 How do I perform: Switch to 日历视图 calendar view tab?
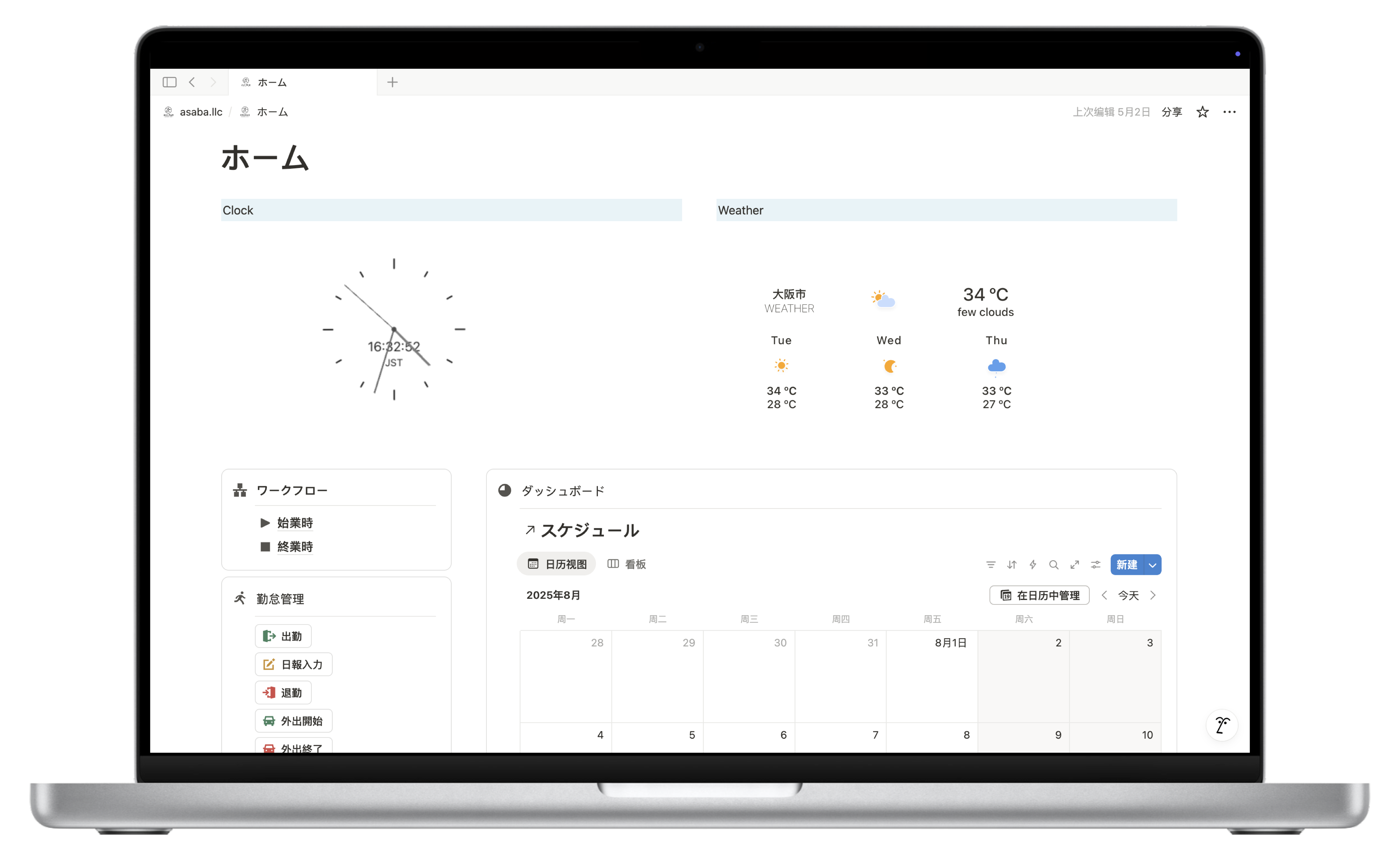click(x=557, y=564)
